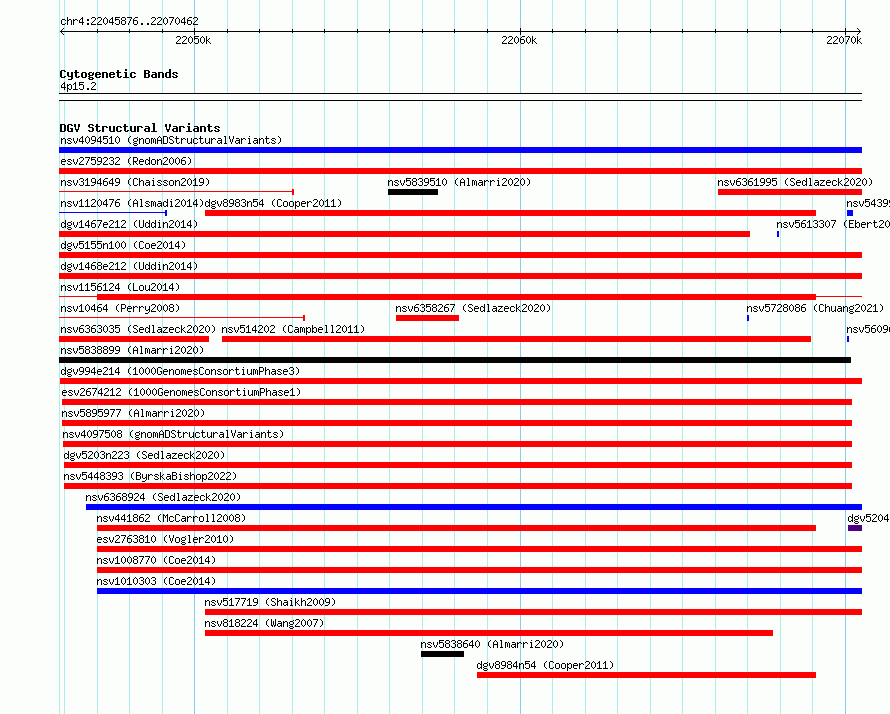Viewport: 890px width, 714px height.
Task: Click the Cytogenetic Bands track title
Action: (x=119, y=74)
